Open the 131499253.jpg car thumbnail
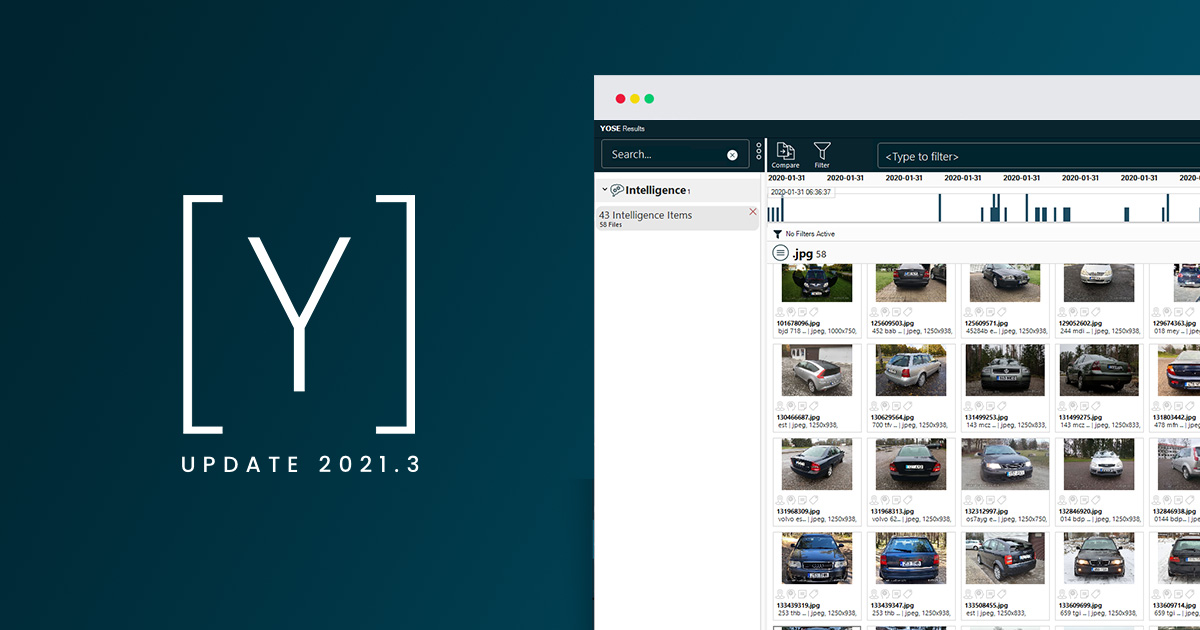The image size is (1200, 630). click(x=1005, y=371)
